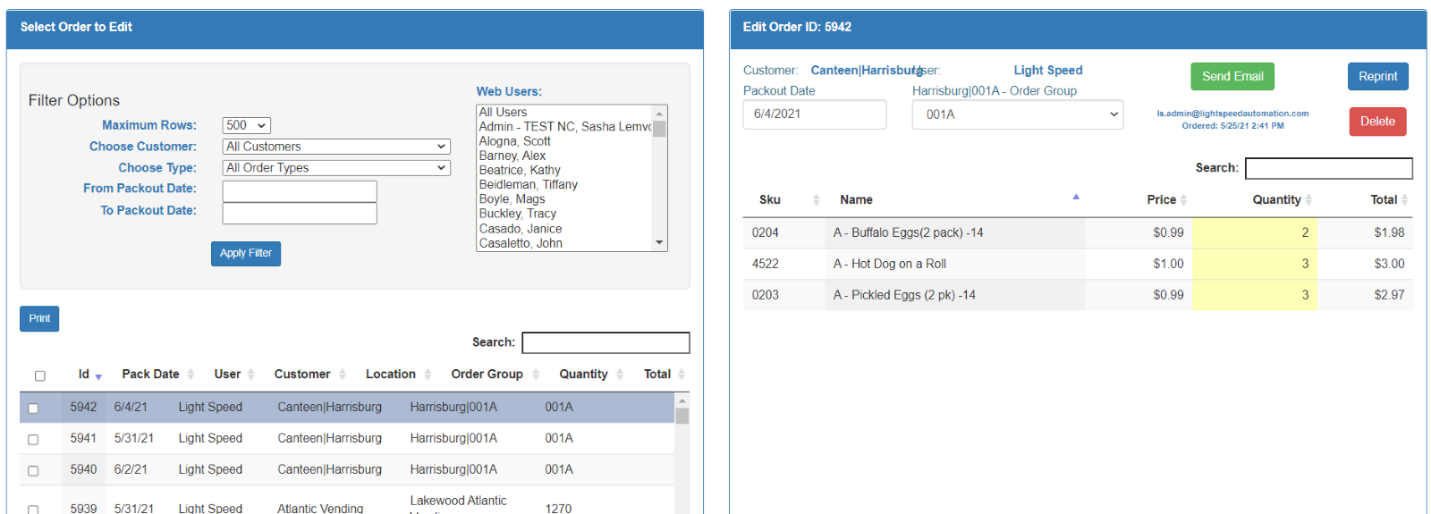Edit quantity for Buffalo Eggs row
This screenshot has width=1431, height=514.
(1254, 233)
